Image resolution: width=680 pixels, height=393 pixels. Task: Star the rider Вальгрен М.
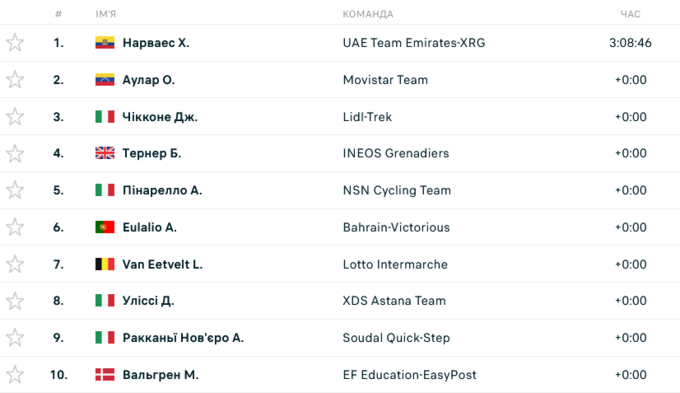tap(15, 374)
